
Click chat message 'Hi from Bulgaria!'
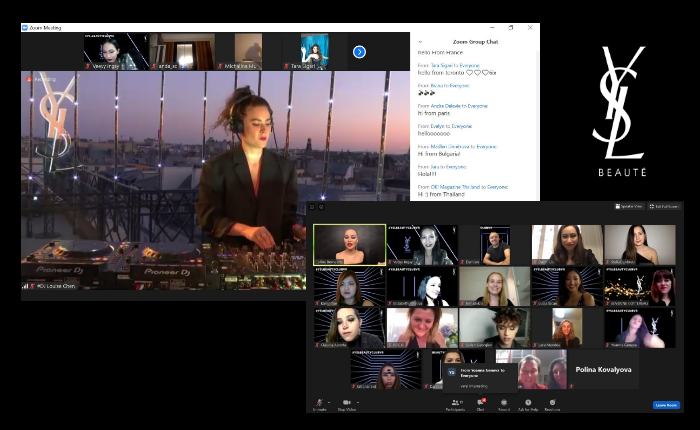click(x=439, y=154)
